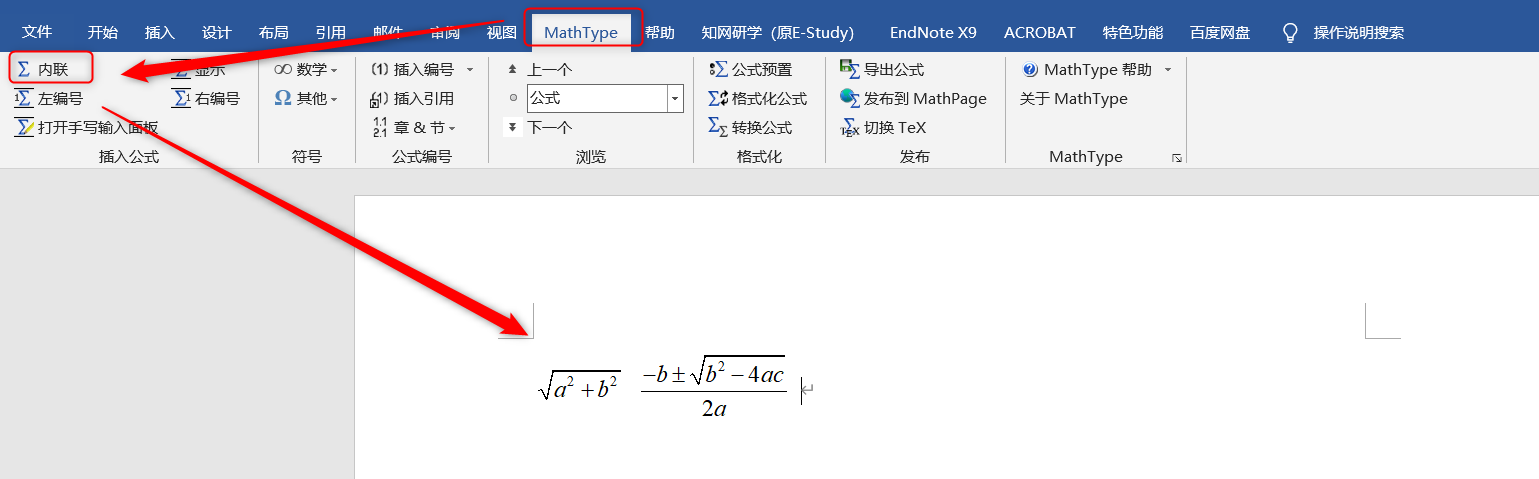
Task: Open the 百度网盘 tab
Action: click(x=1220, y=32)
